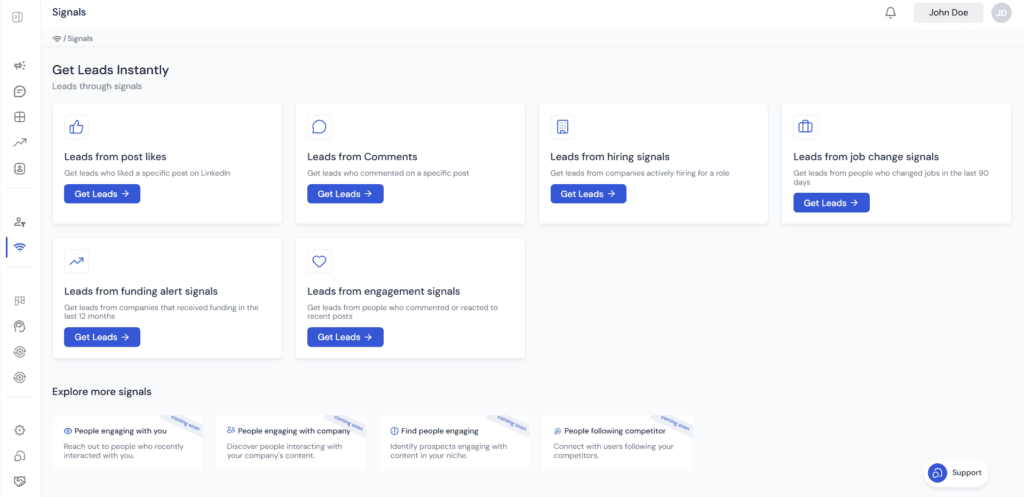The image size is (1024, 497).
Task: Open the Find people engaging card
Action: point(454,443)
